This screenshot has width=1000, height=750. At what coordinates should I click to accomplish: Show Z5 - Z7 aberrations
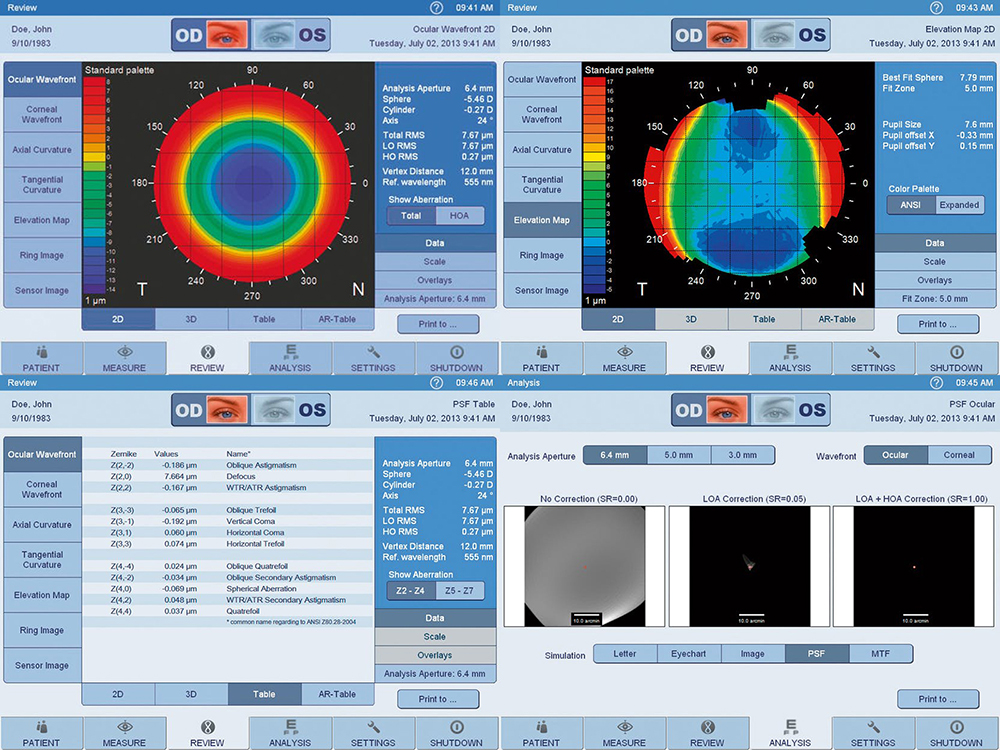click(459, 591)
